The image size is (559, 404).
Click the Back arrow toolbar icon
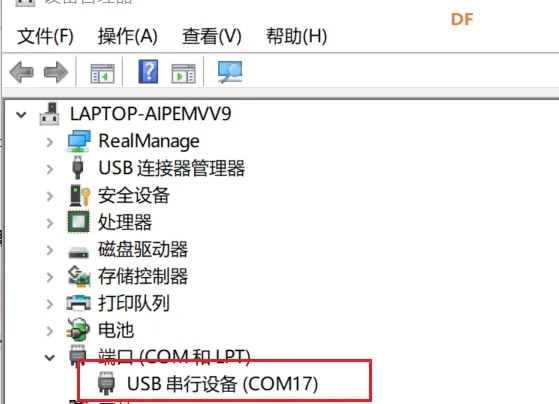(22, 72)
